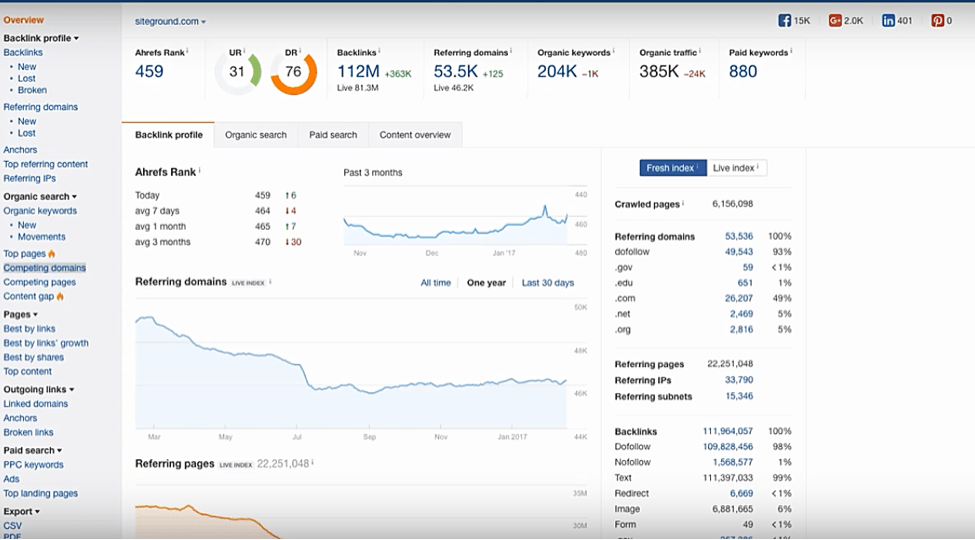Screen dimensions: 975x540
Task: Collapse the Export sidebar section
Action: (x=21, y=511)
